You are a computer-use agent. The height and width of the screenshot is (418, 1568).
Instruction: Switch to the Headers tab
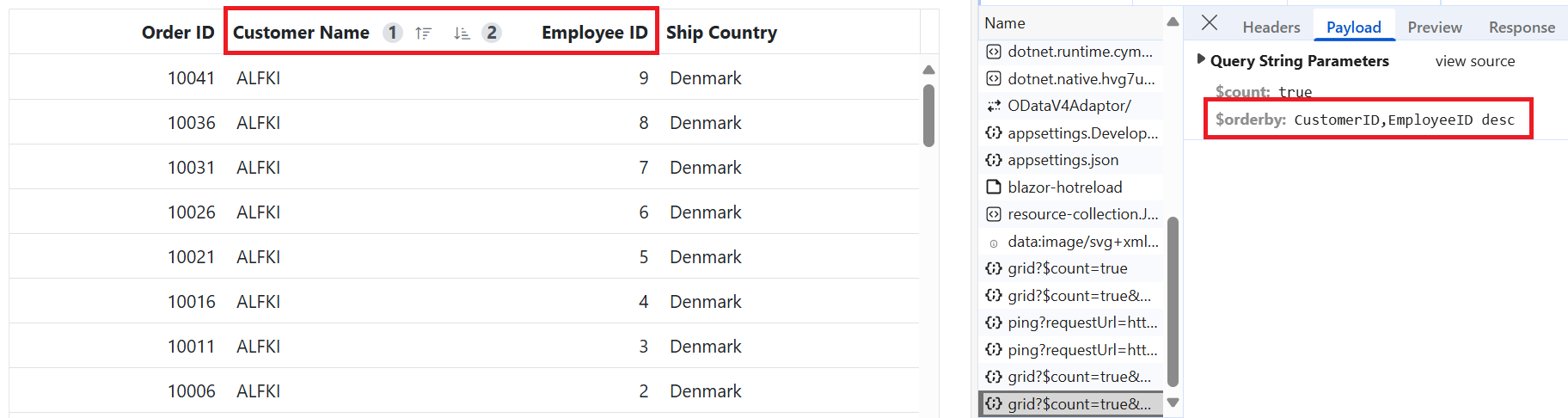1271,28
